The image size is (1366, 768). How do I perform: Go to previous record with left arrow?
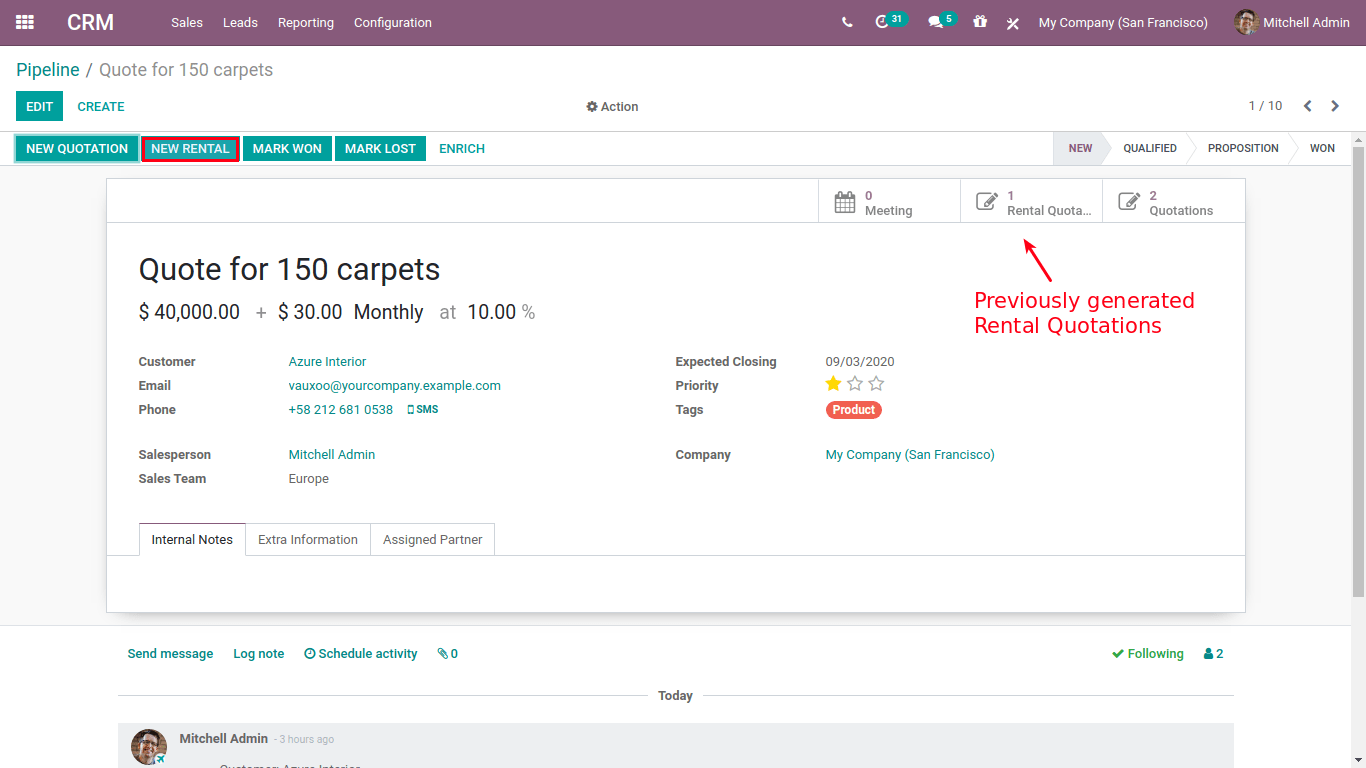(x=1307, y=106)
